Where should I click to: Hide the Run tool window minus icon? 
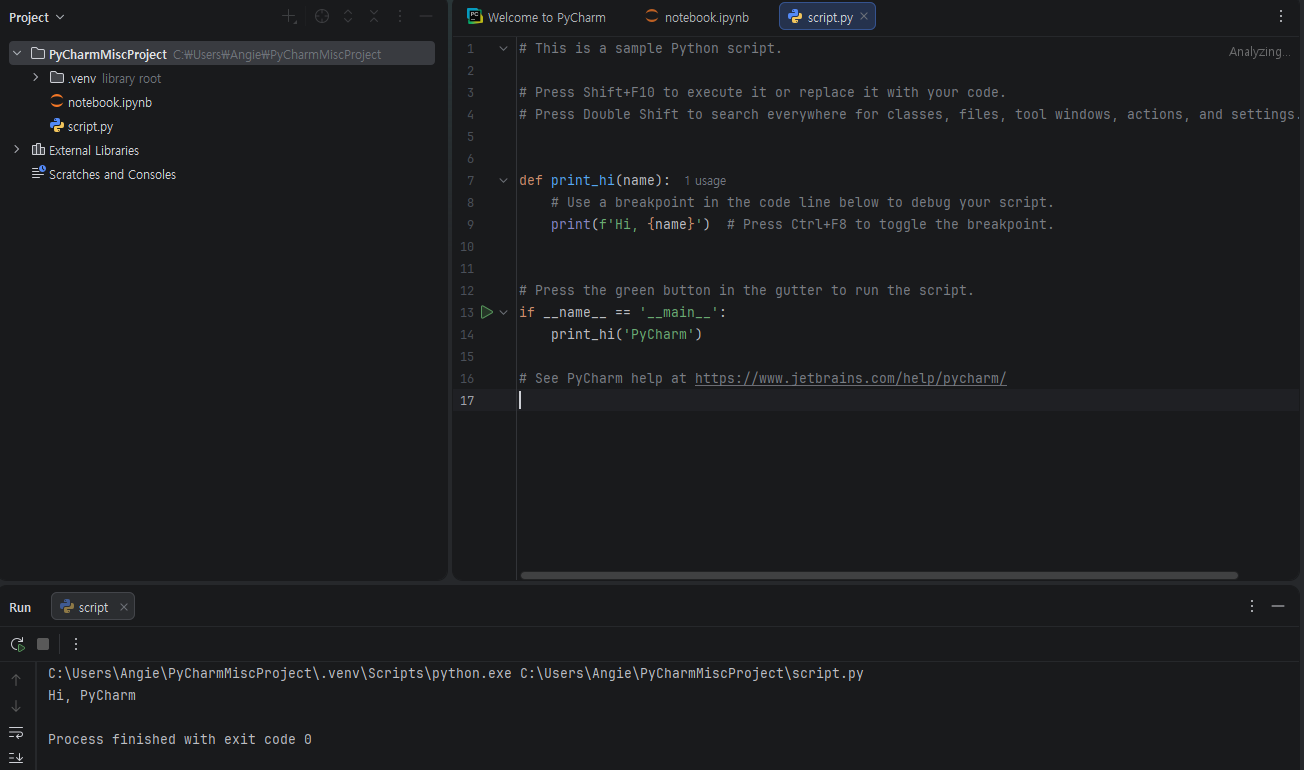[x=1278, y=606]
